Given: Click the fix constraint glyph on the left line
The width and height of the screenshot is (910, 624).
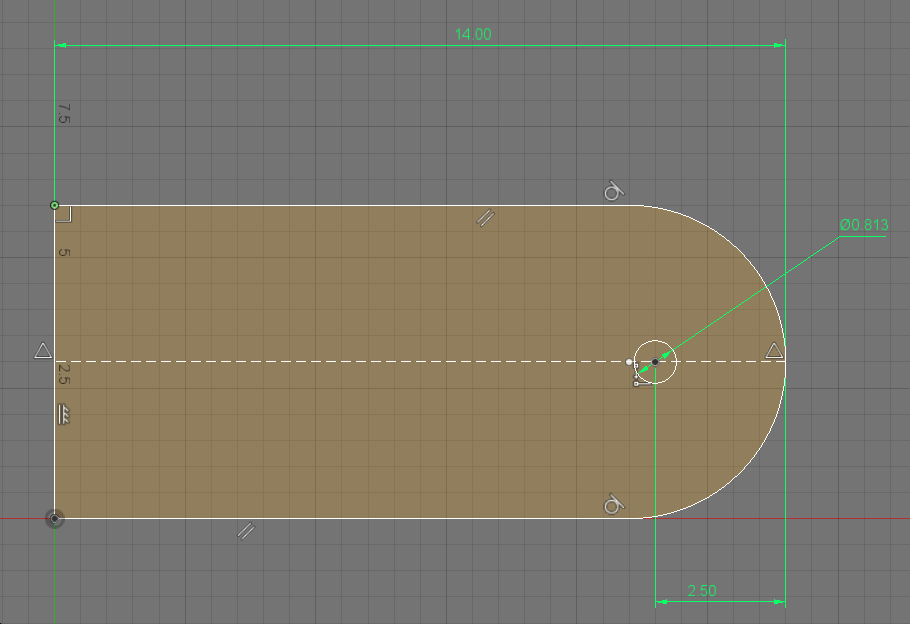Looking at the screenshot, I should click(62, 413).
